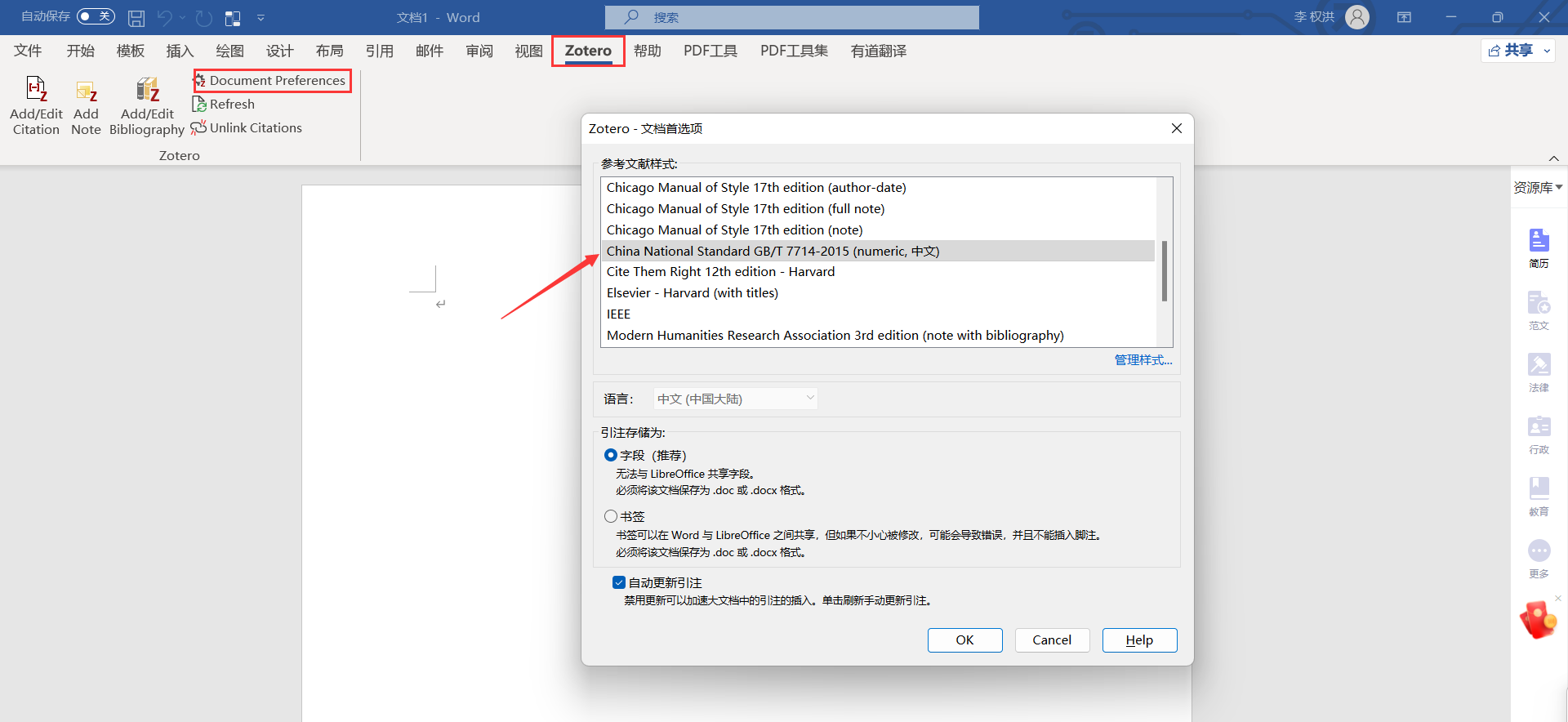Select Chicago 17th edition (full note) style

point(878,209)
